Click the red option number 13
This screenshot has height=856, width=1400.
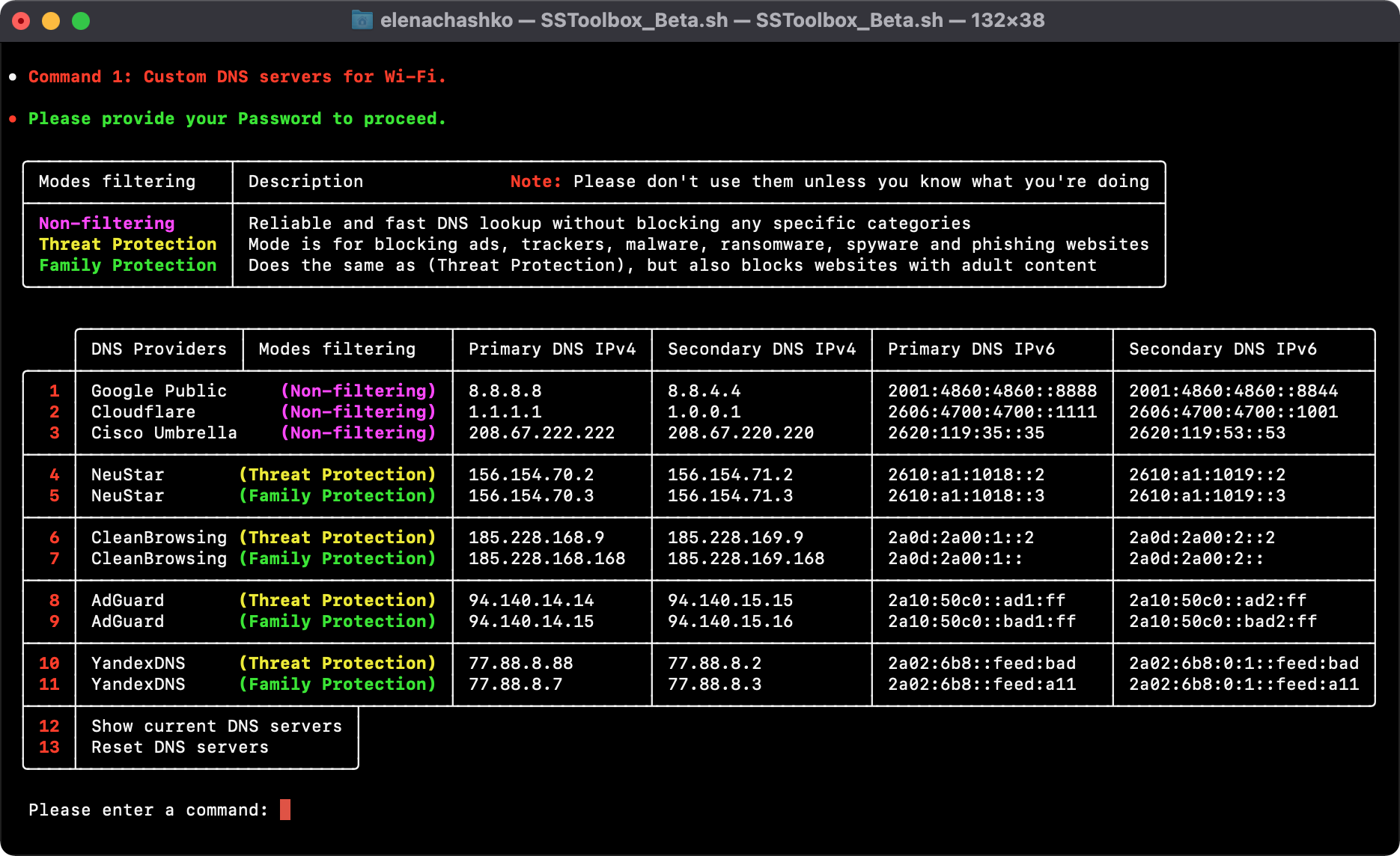point(49,748)
